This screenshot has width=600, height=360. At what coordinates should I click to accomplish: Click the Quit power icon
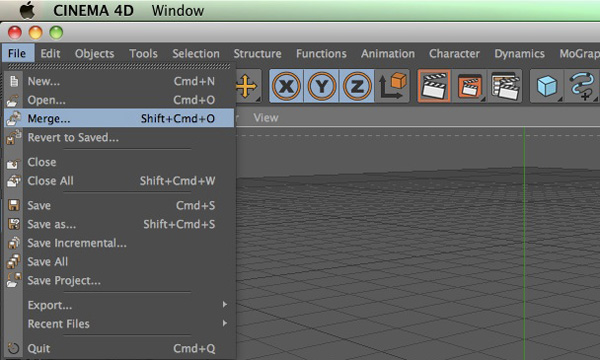point(13,349)
